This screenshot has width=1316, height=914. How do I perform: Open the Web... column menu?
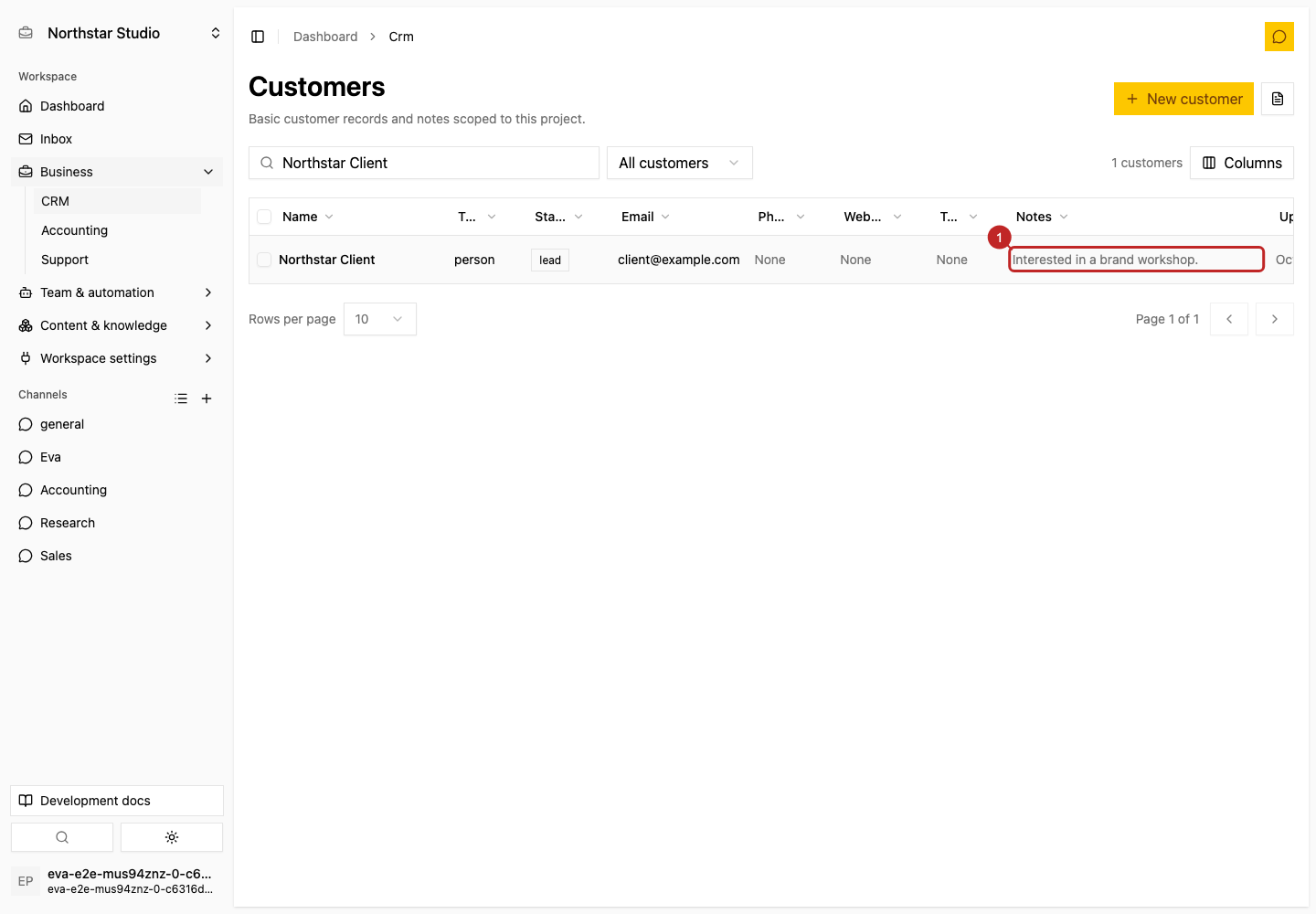tap(873, 217)
